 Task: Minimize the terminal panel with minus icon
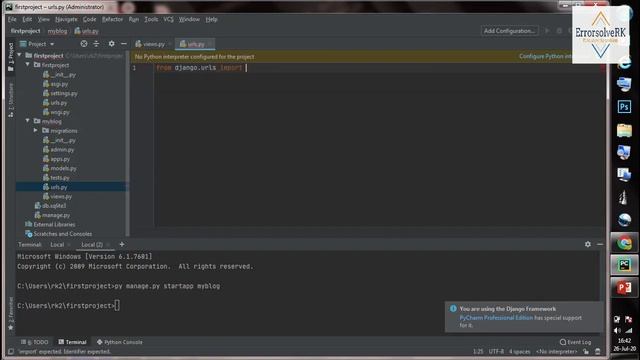click(600, 244)
